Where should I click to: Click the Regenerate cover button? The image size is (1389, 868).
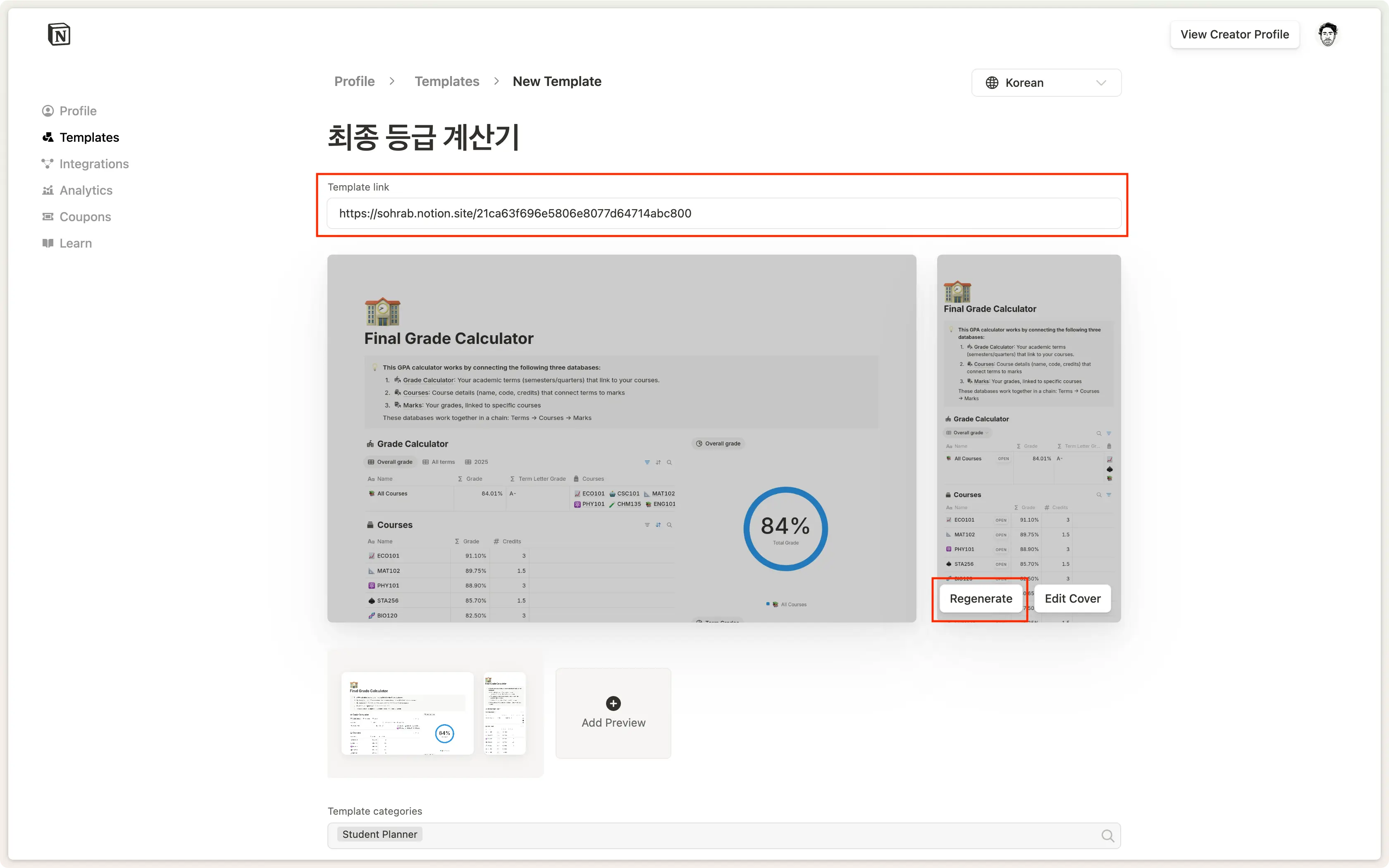click(980, 599)
